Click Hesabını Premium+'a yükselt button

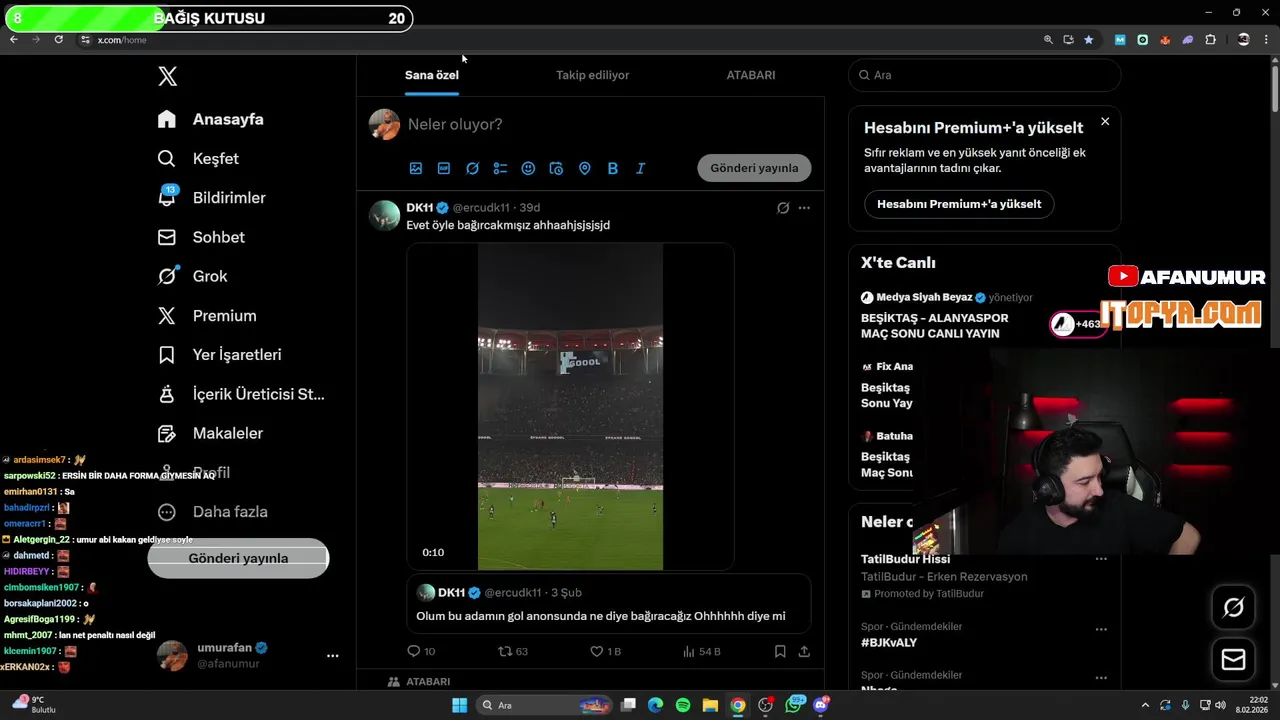[x=959, y=204]
